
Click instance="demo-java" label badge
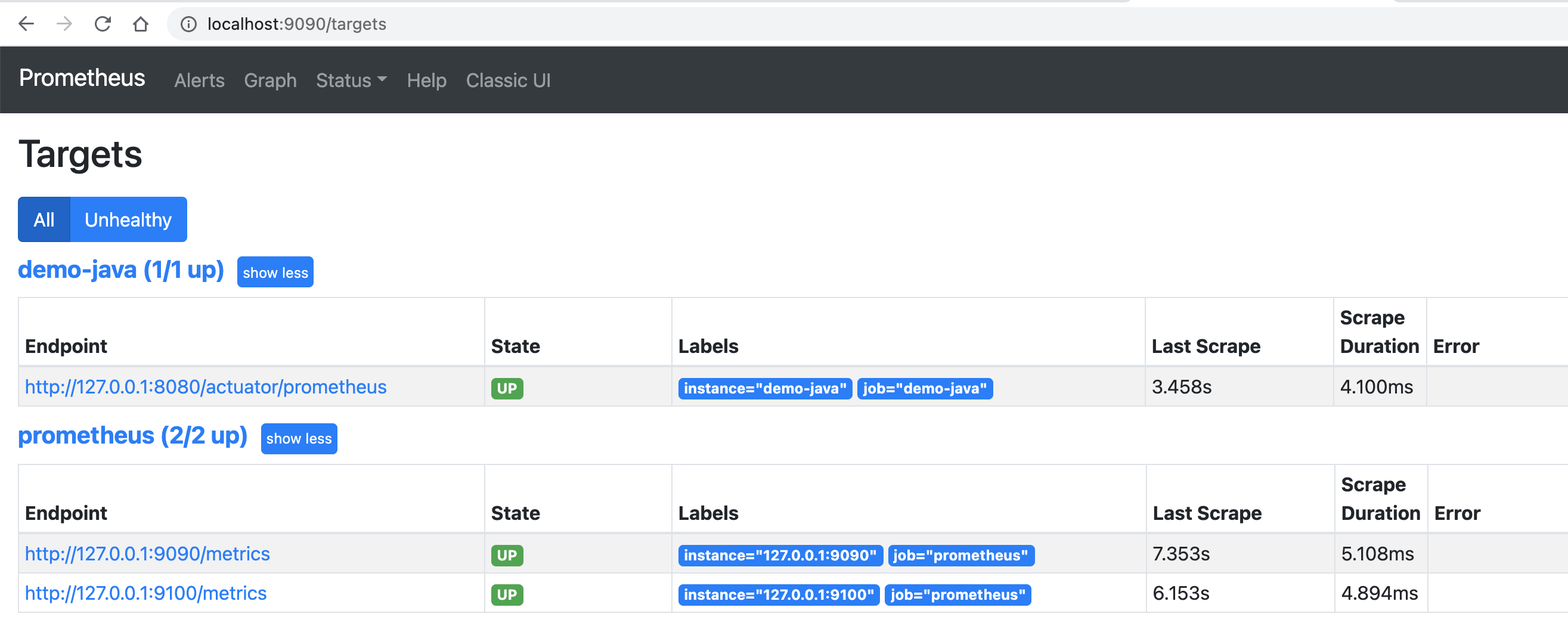point(765,389)
